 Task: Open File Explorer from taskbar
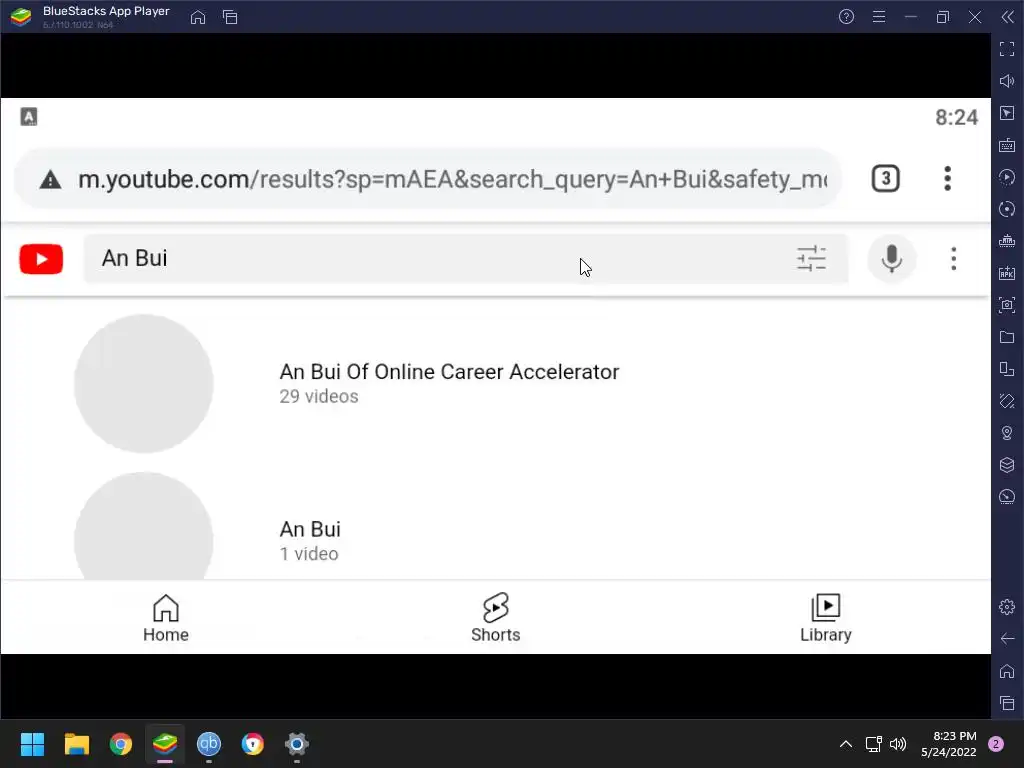76,744
